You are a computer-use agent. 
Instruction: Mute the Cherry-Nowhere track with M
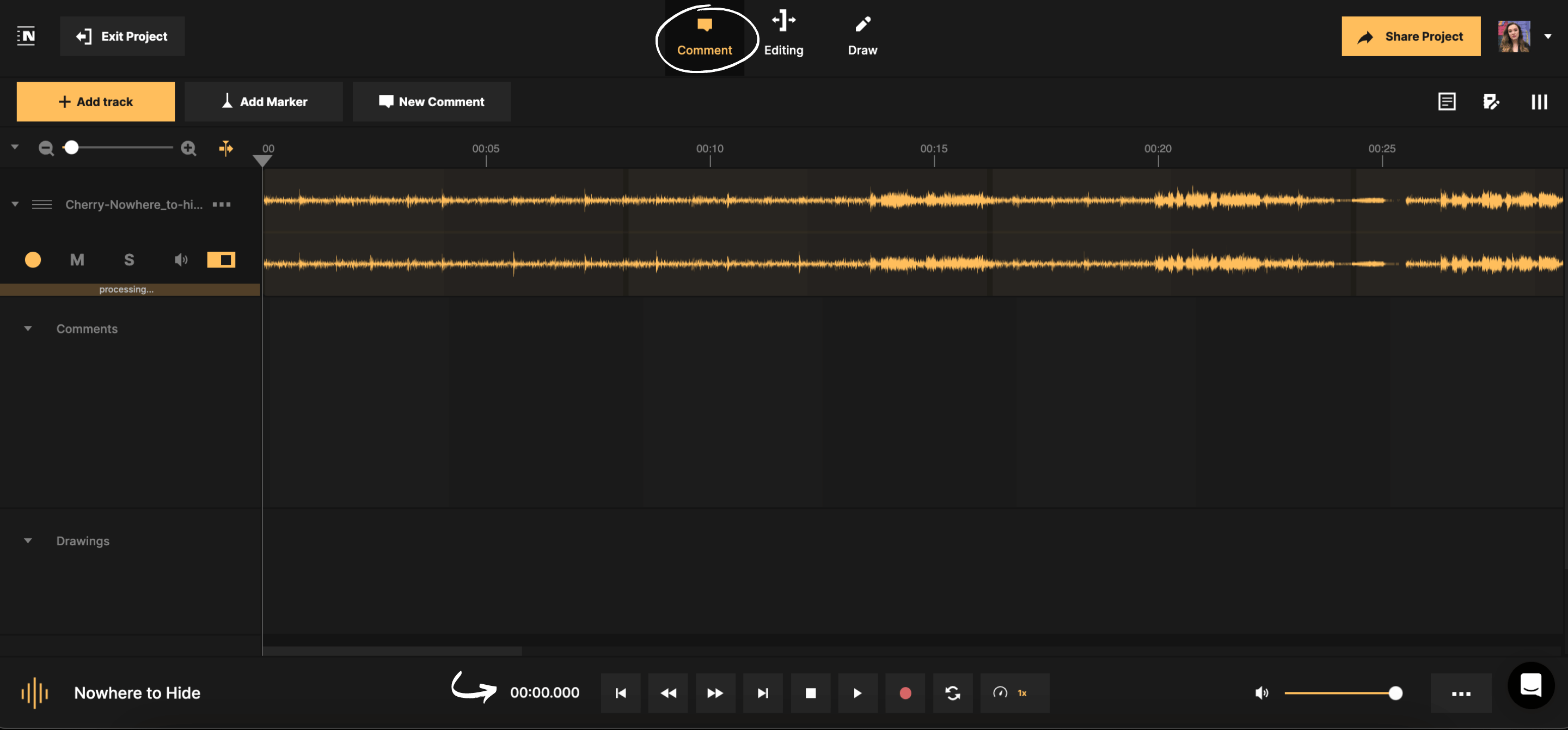point(77,259)
